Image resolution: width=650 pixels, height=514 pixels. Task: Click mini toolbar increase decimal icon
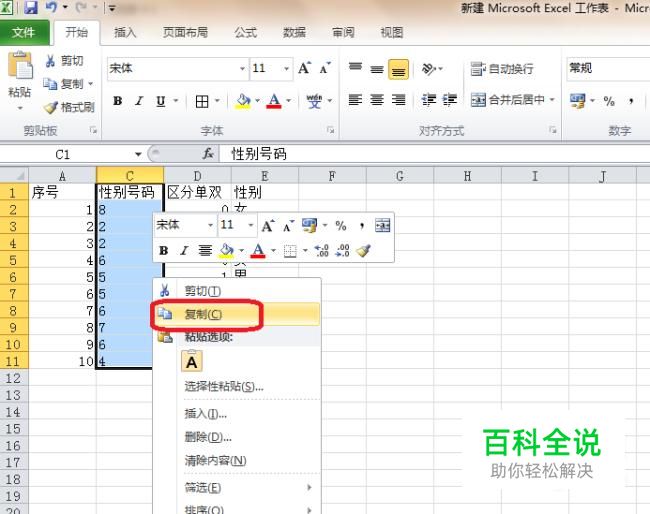pos(322,250)
